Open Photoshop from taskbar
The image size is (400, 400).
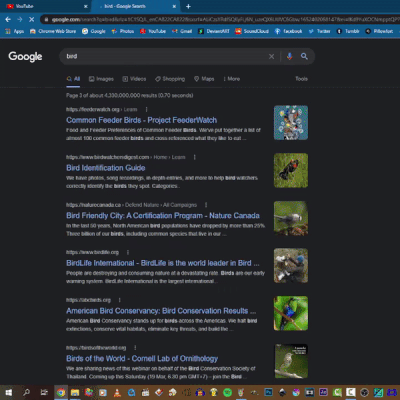268,392
